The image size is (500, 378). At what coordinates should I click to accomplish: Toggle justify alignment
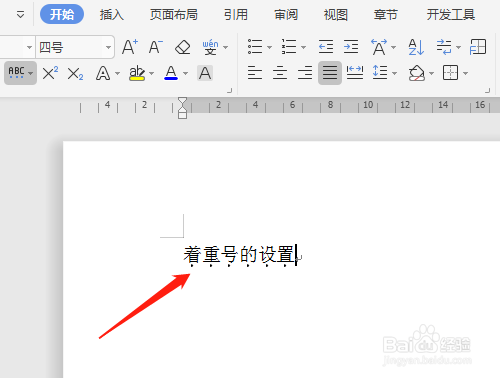[x=330, y=73]
